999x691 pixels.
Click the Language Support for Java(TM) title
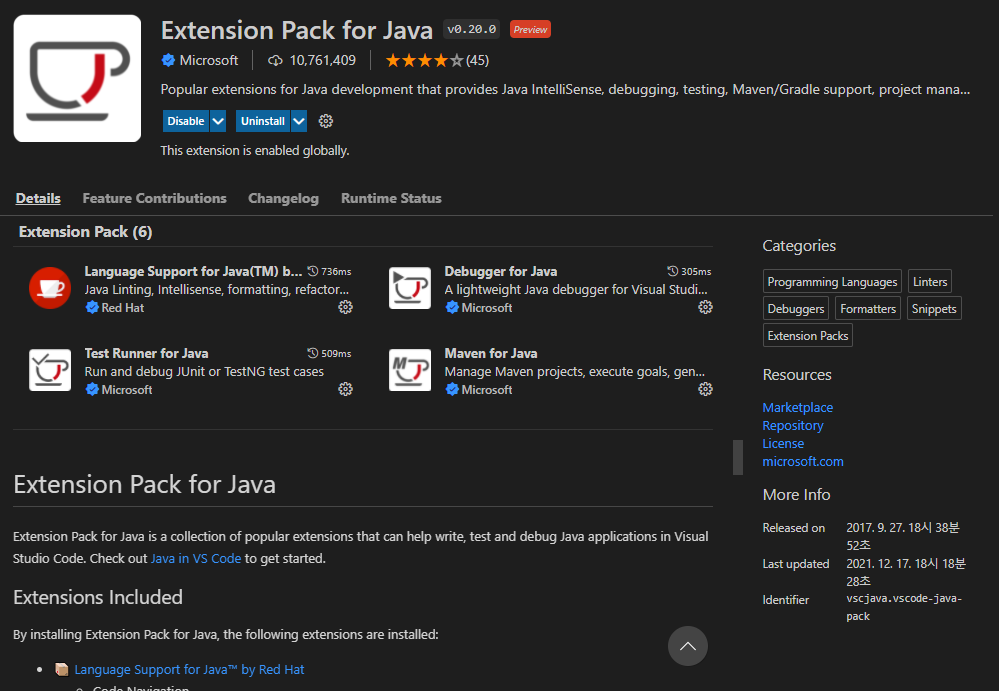193,271
